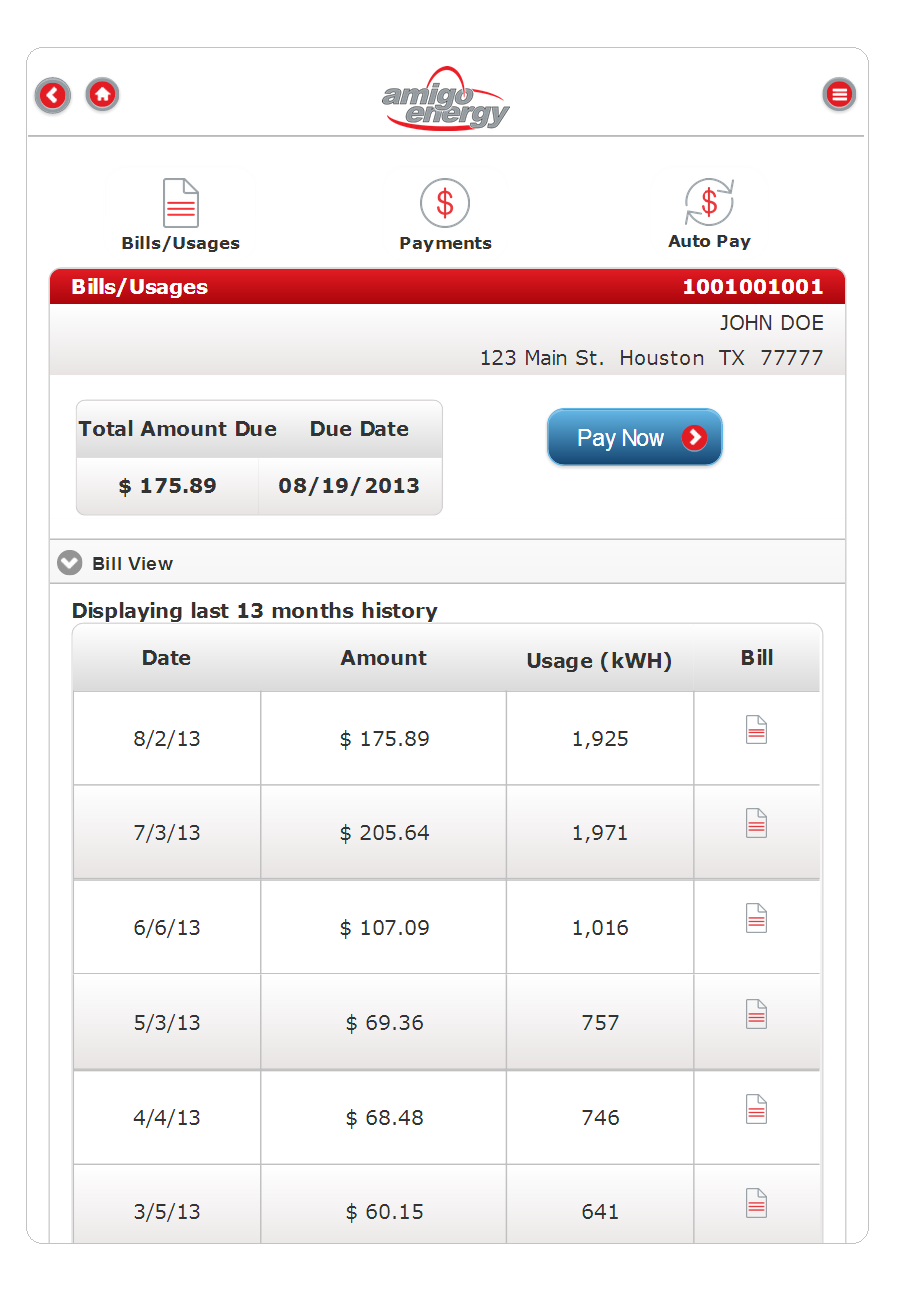Switch to the Payments tab

pyautogui.click(x=445, y=215)
